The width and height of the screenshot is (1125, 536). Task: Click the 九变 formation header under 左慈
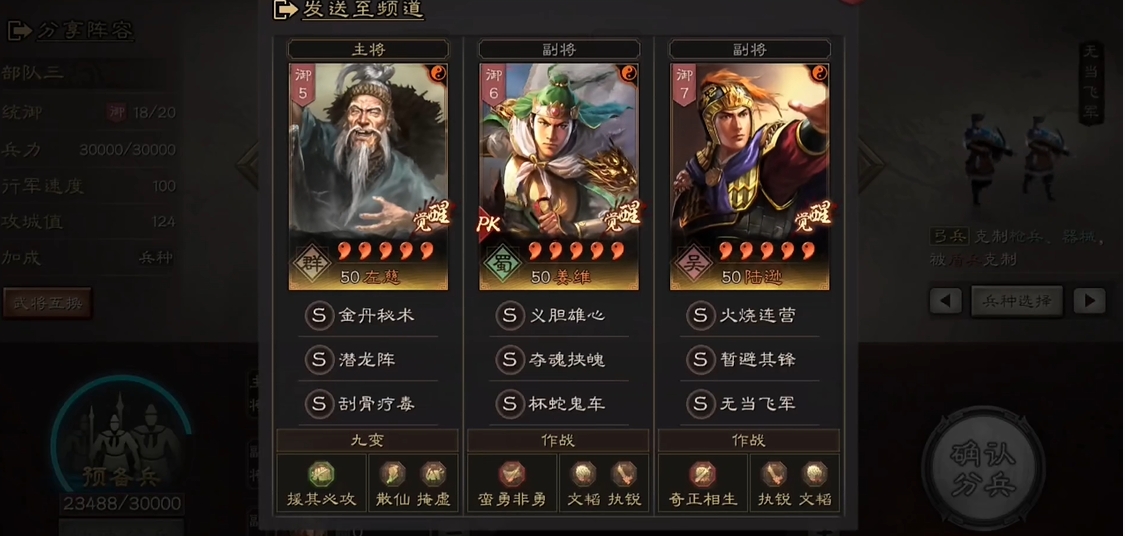(x=367, y=440)
